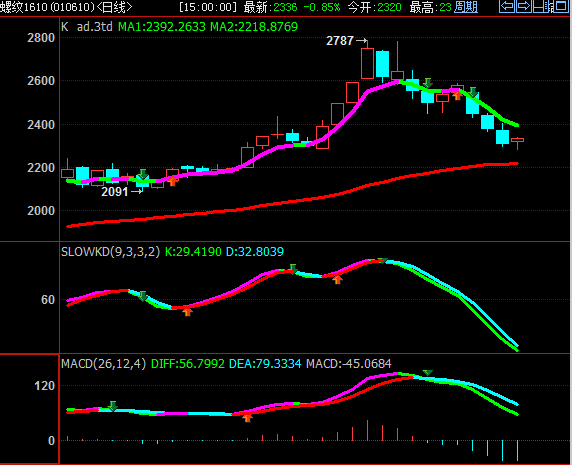
Task: Click the [15:00:00] timestamp
Action: point(208,7)
